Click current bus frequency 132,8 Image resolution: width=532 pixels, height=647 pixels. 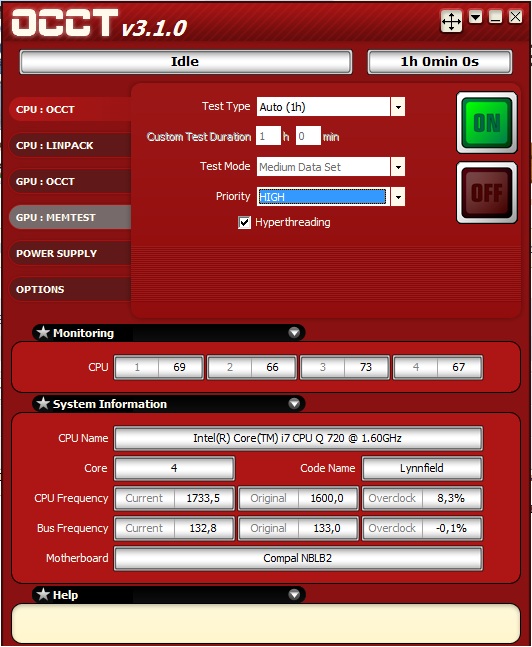pyautogui.click(x=203, y=528)
